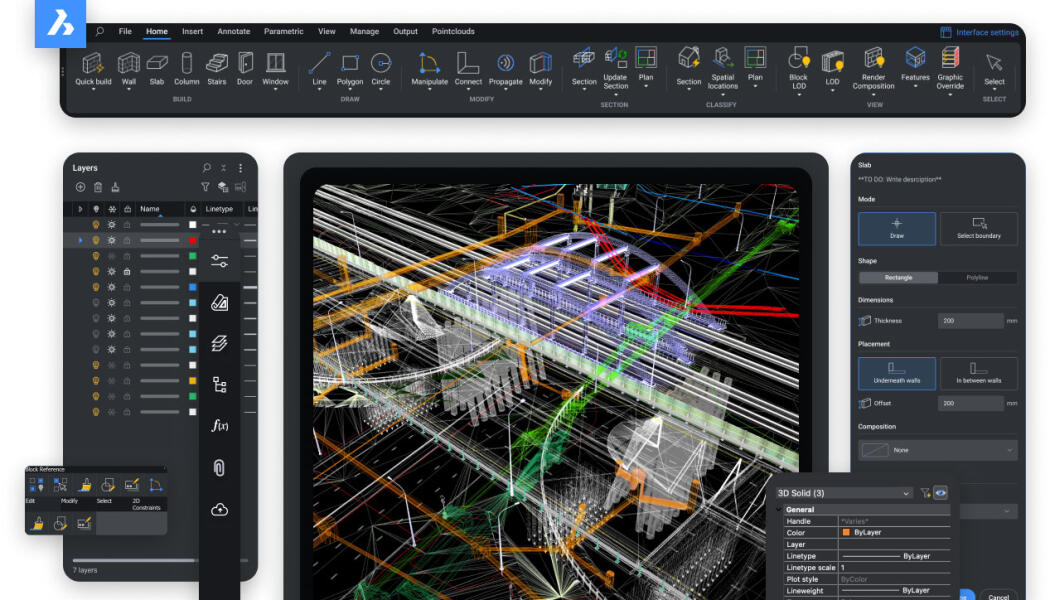
Task: Click the Door tool icon
Action: [x=245, y=63]
